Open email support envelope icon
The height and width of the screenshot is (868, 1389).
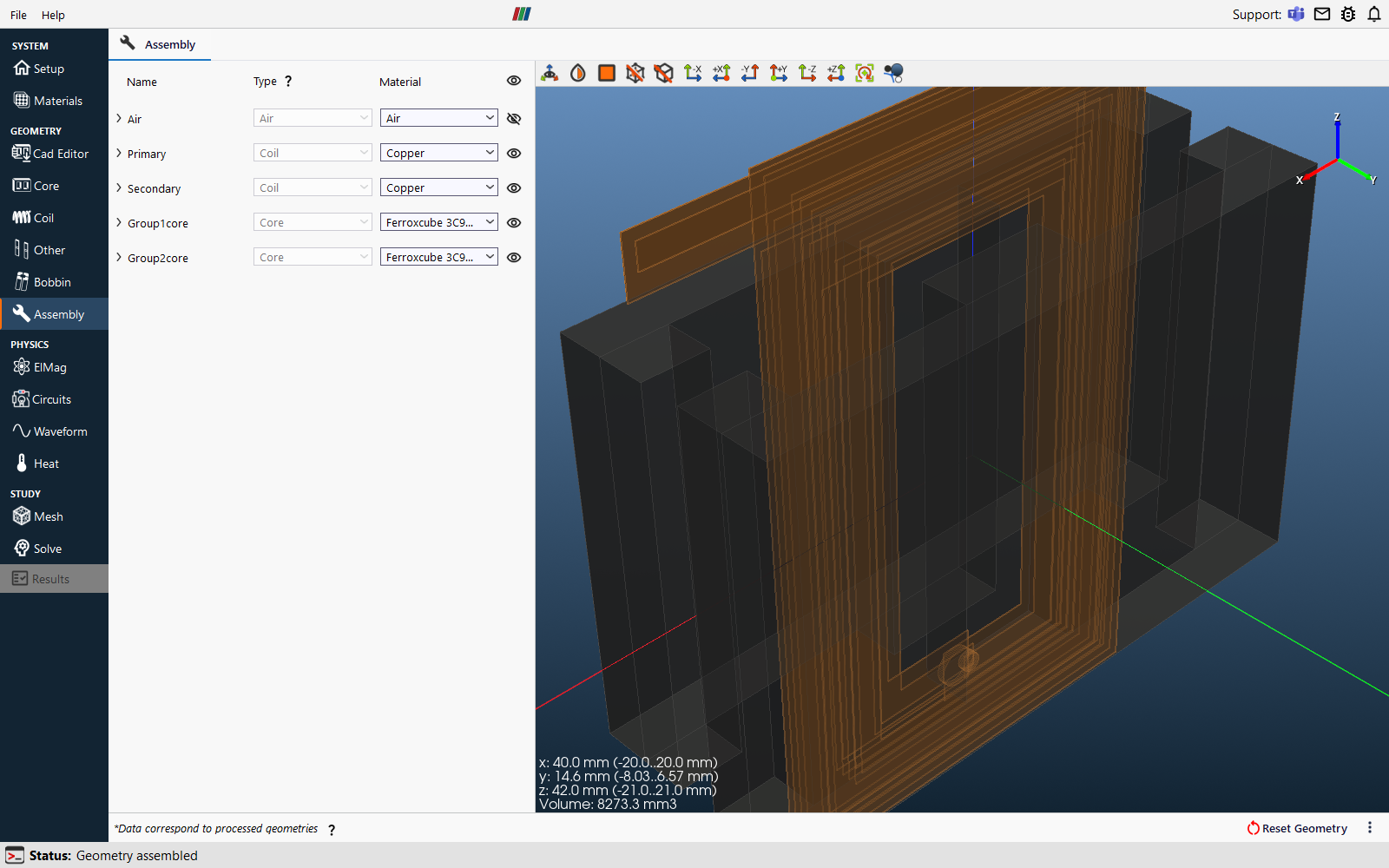[x=1322, y=14]
